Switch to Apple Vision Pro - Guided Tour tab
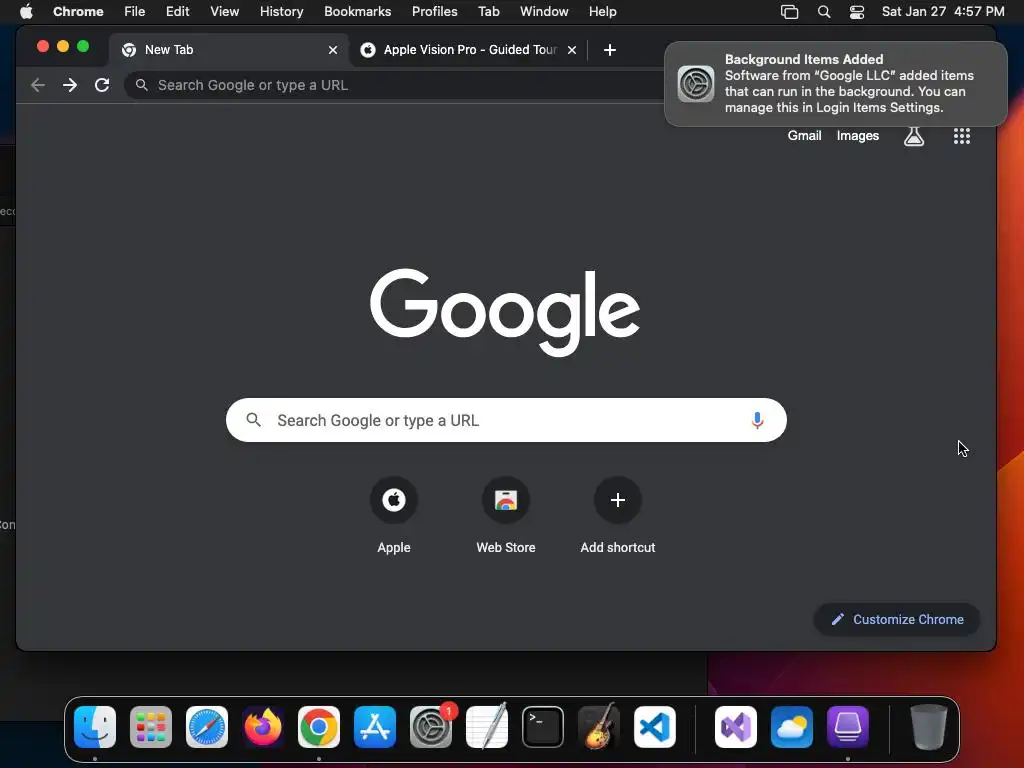Screen dimensions: 1024x768 pos(469,50)
